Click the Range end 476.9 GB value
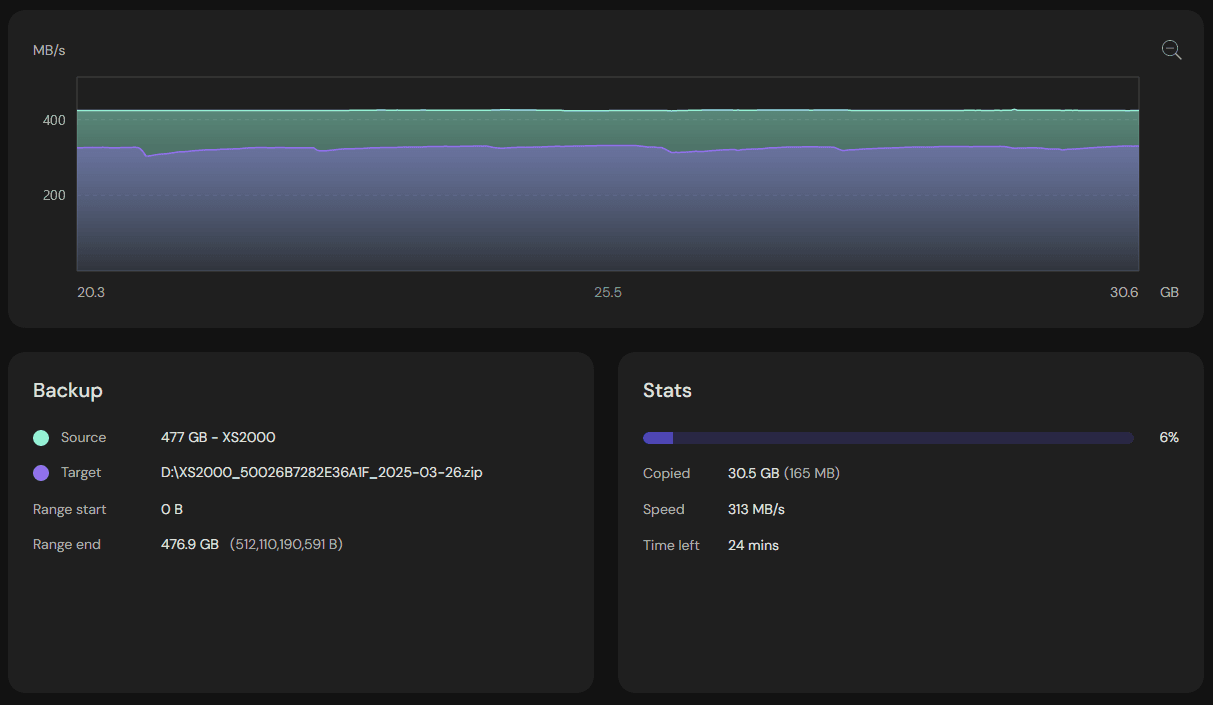This screenshot has width=1213, height=705. [190, 545]
